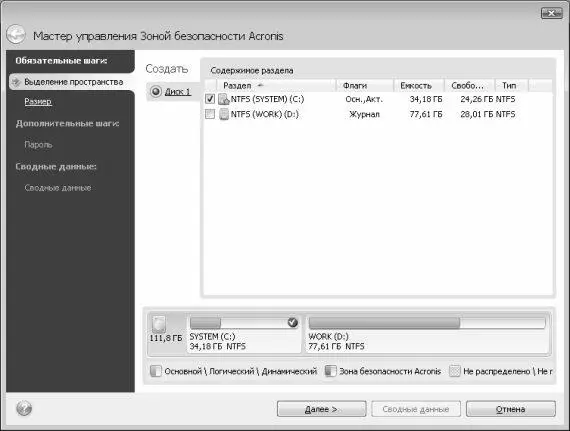This screenshot has height=431, width=570.
Task: Click the back arrow in the title area
Action: tap(16, 35)
